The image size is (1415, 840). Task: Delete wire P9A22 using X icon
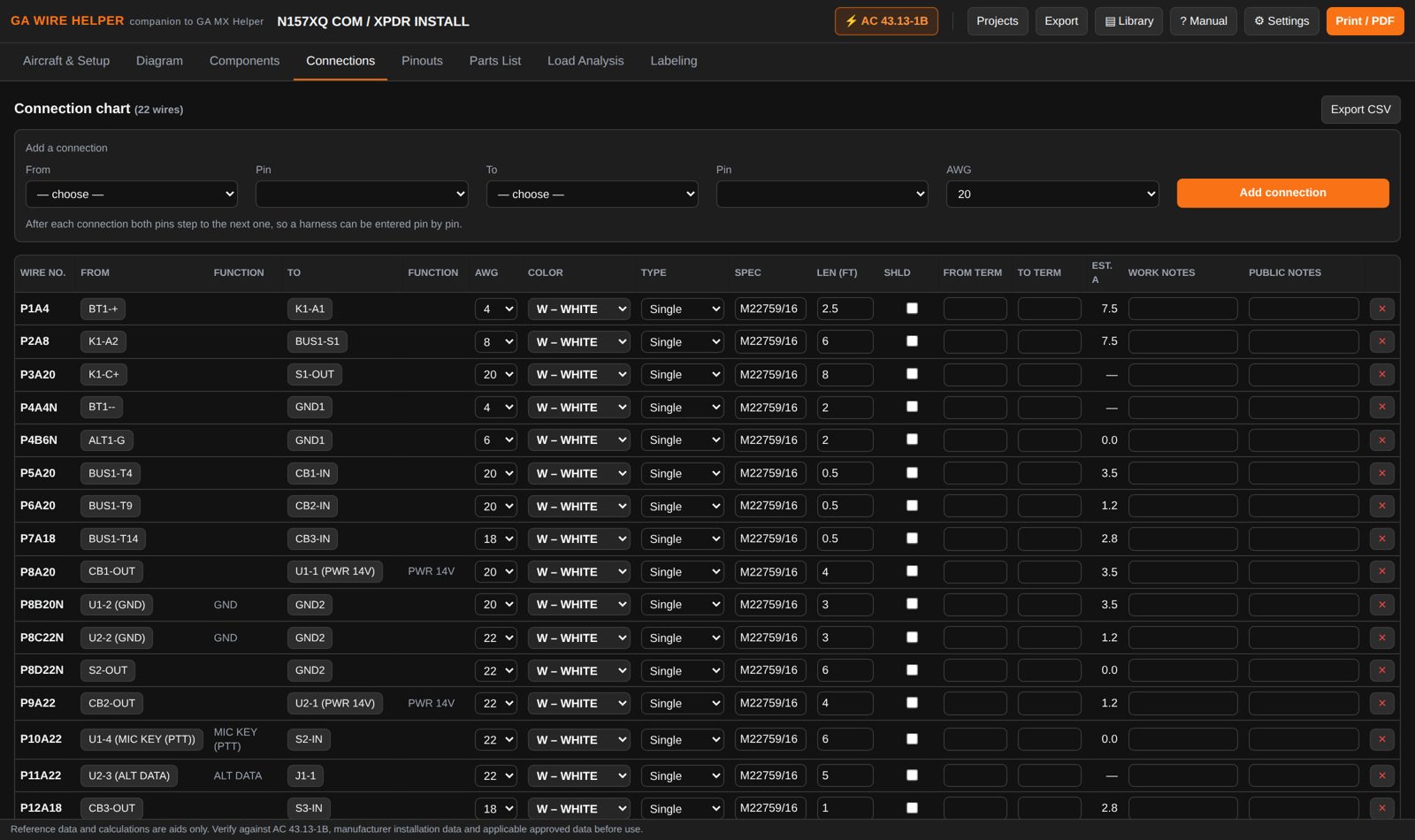click(x=1381, y=703)
